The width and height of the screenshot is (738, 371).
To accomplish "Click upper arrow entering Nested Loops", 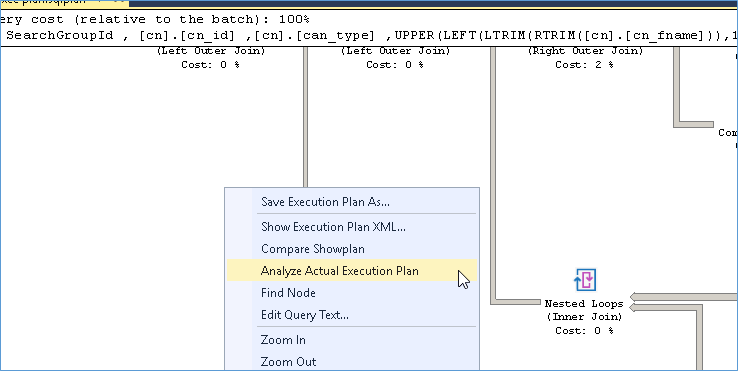I will (x=683, y=297).
